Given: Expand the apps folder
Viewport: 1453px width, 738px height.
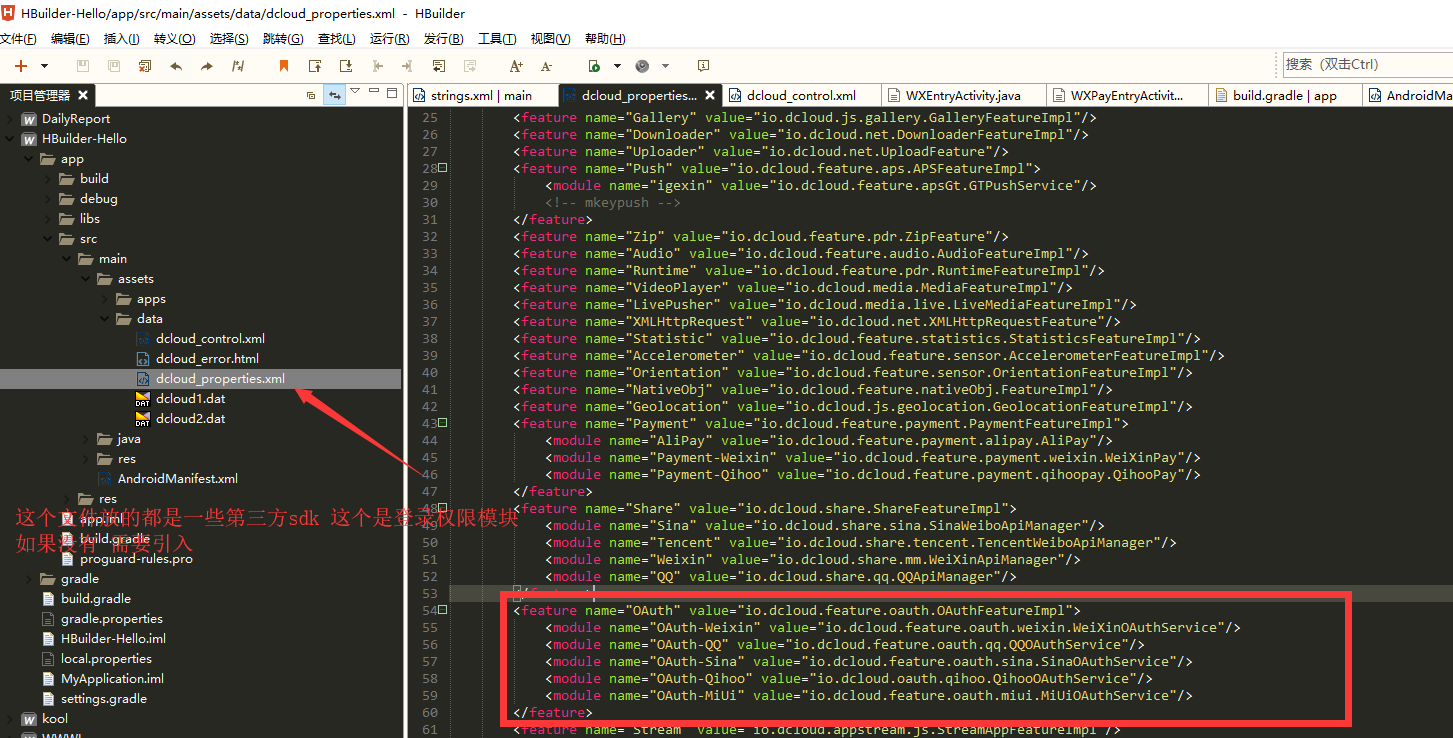Looking at the screenshot, I should 105,299.
